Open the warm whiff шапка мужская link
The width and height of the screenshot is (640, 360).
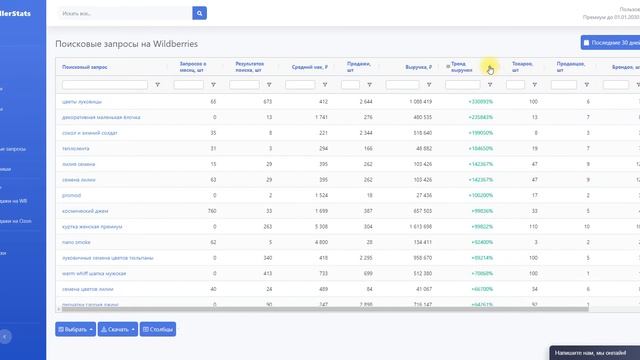tap(94, 273)
